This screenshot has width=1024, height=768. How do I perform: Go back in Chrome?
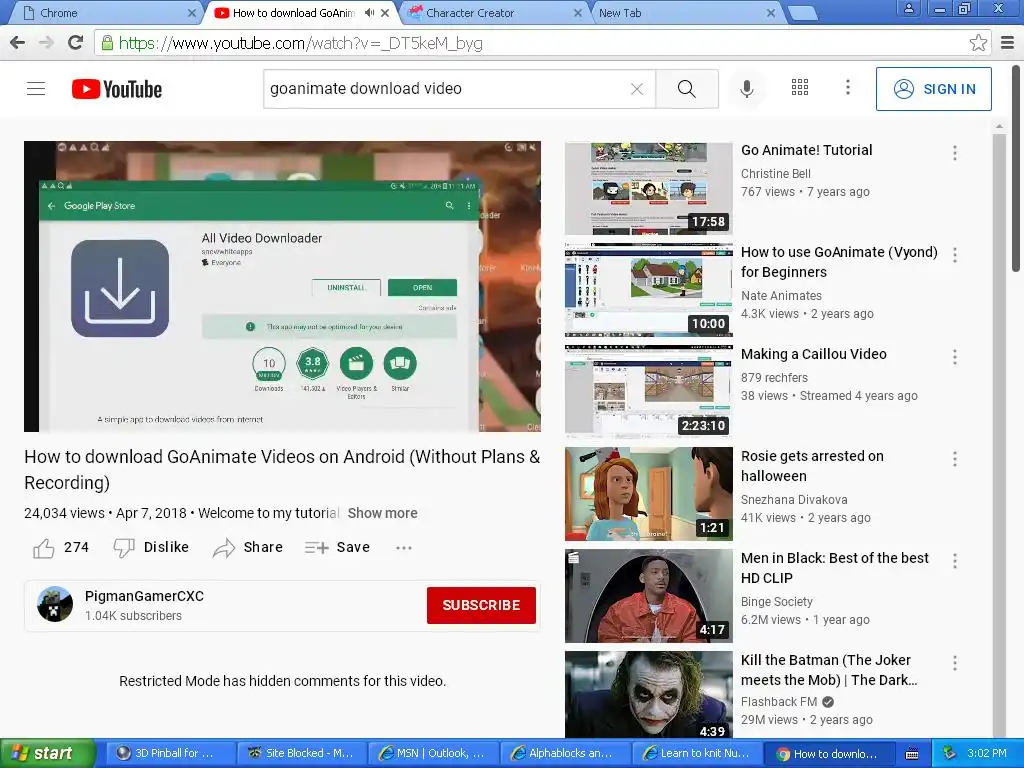click(18, 42)
